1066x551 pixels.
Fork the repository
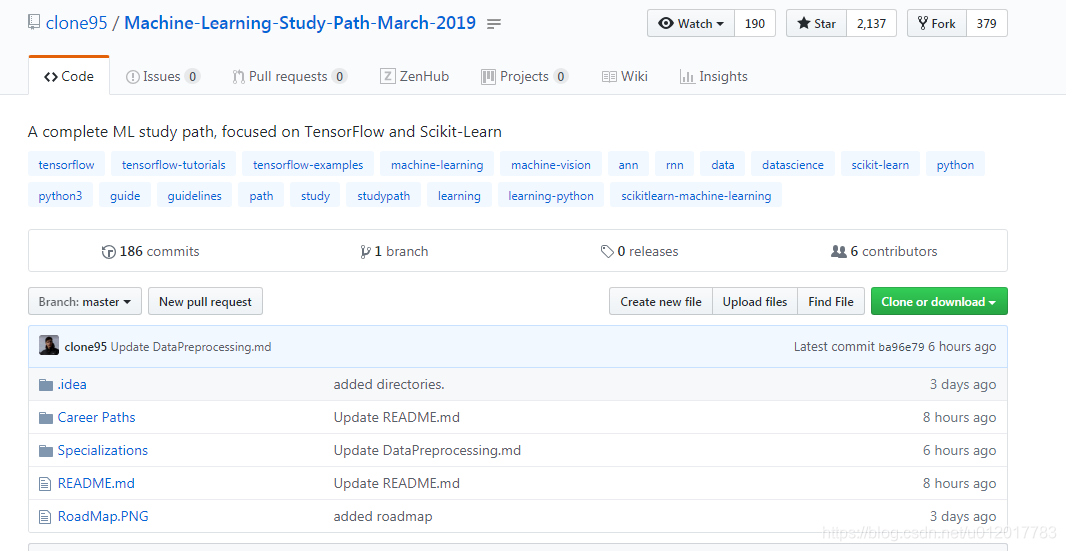pyautogui.click(x=936, y=23)
